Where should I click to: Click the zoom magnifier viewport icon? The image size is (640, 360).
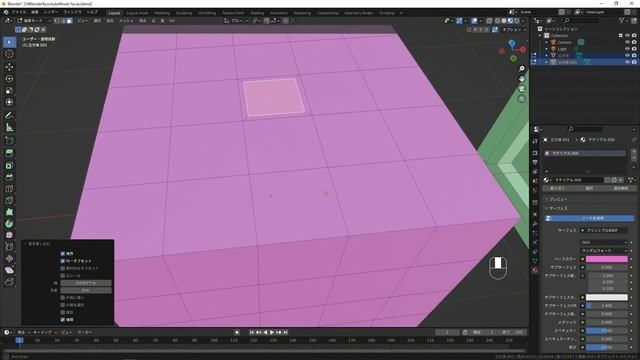[521, 69]
